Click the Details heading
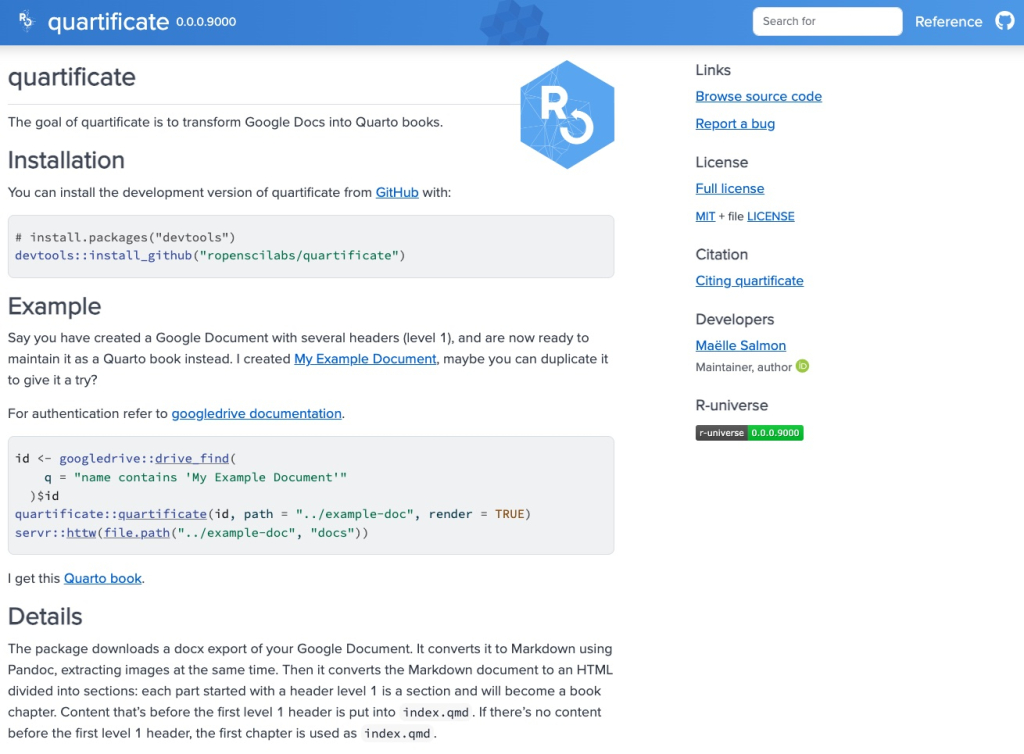Viewport: 1024px width, 754px height. pos(45,616)
